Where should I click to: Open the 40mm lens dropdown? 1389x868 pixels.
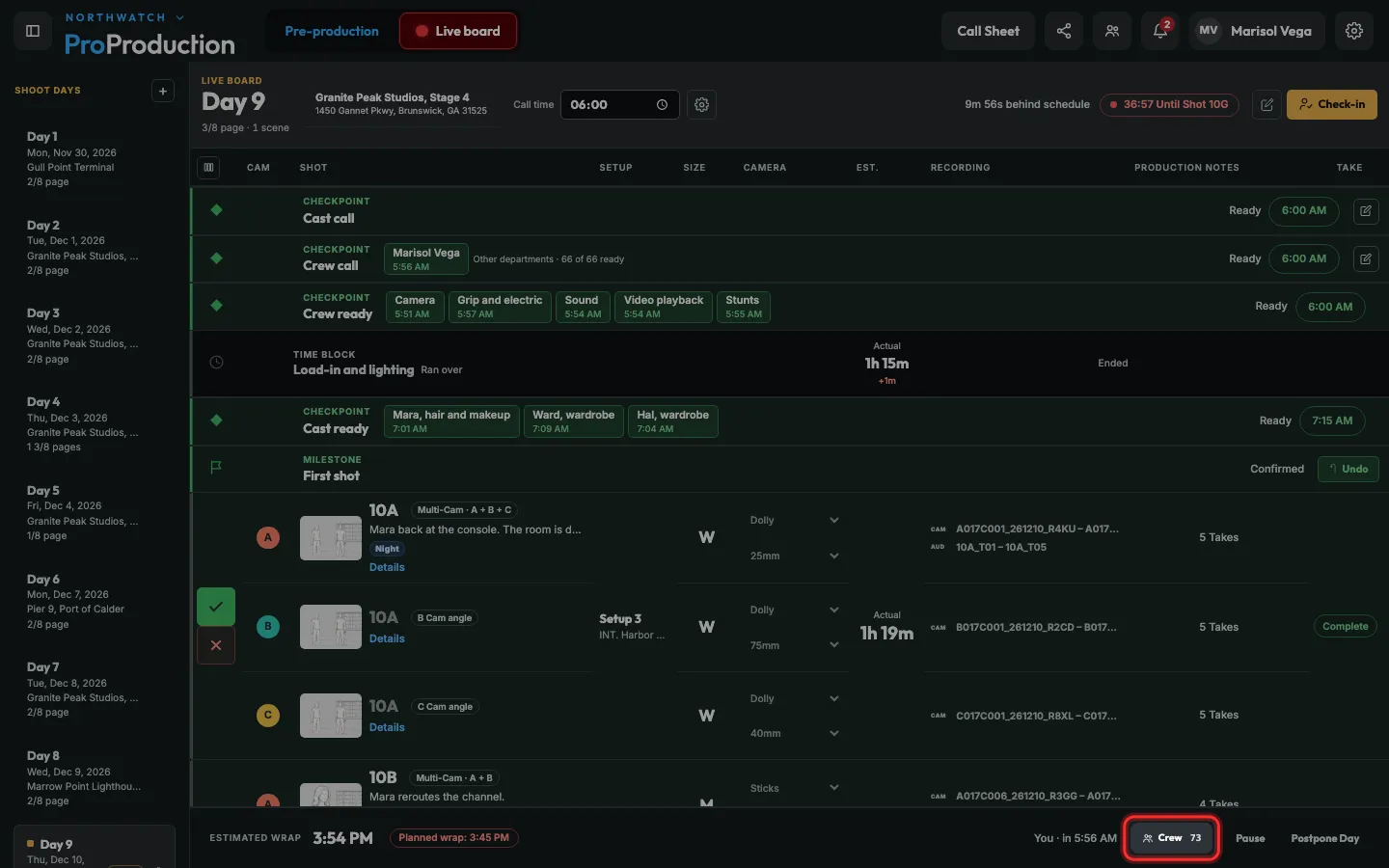point(795,733)
